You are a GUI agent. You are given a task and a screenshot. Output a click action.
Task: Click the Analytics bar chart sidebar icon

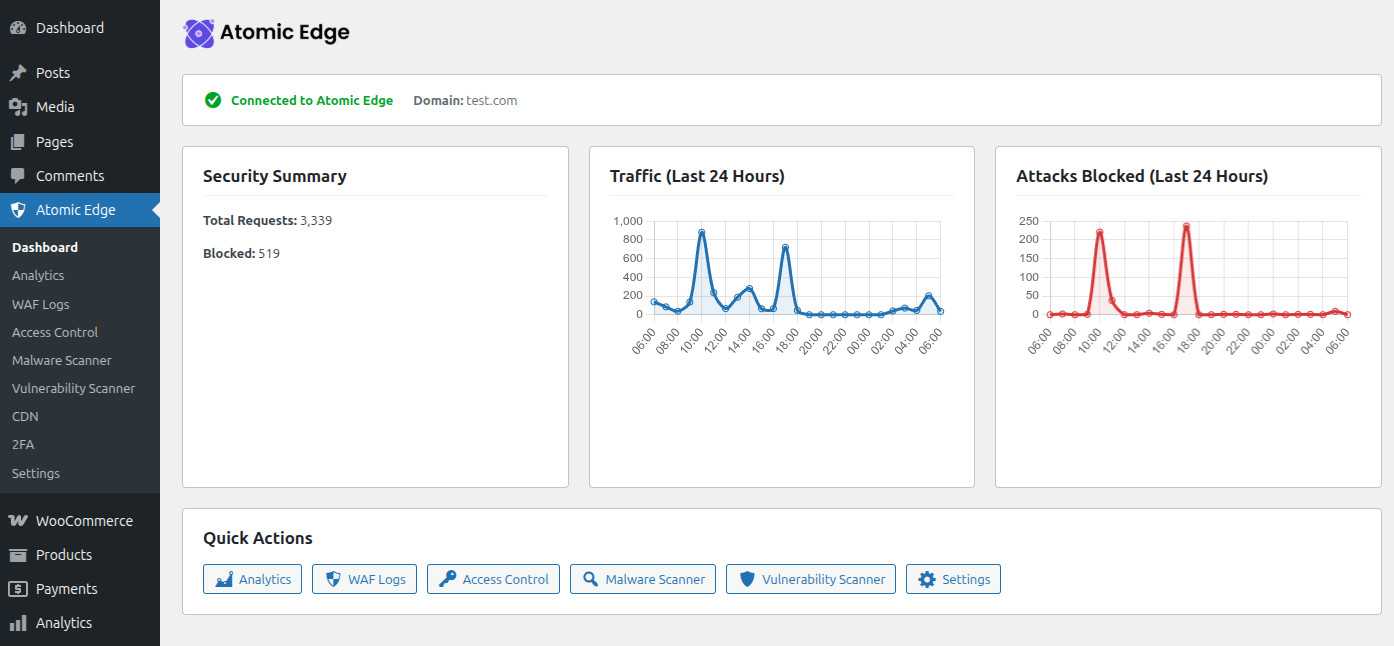[18, 623]
